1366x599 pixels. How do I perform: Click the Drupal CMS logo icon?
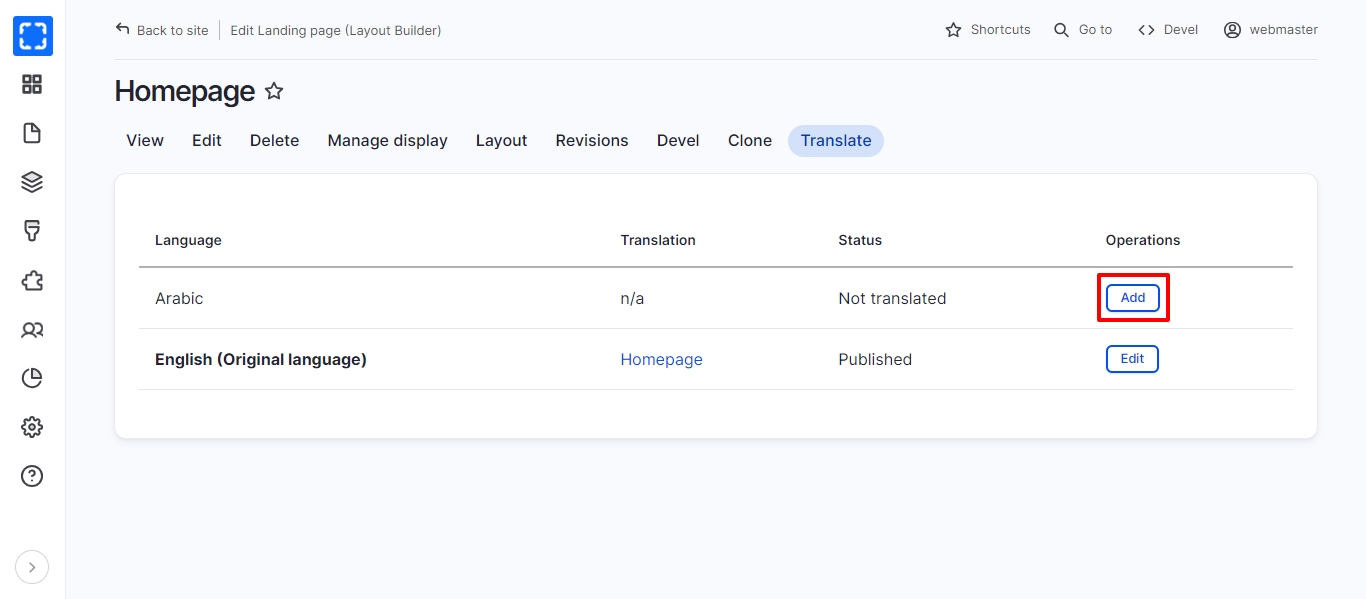32,36
